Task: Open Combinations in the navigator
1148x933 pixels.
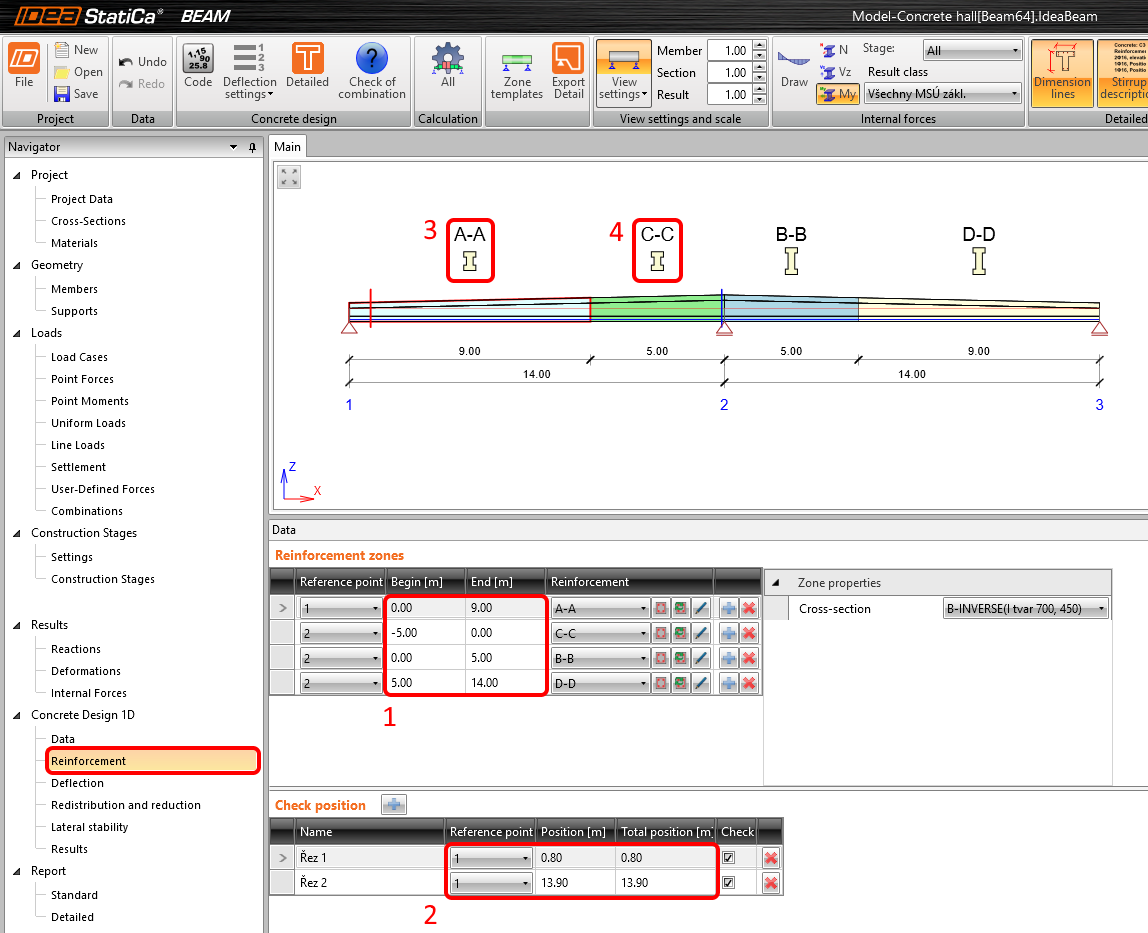Action: (x=86, y=511)
